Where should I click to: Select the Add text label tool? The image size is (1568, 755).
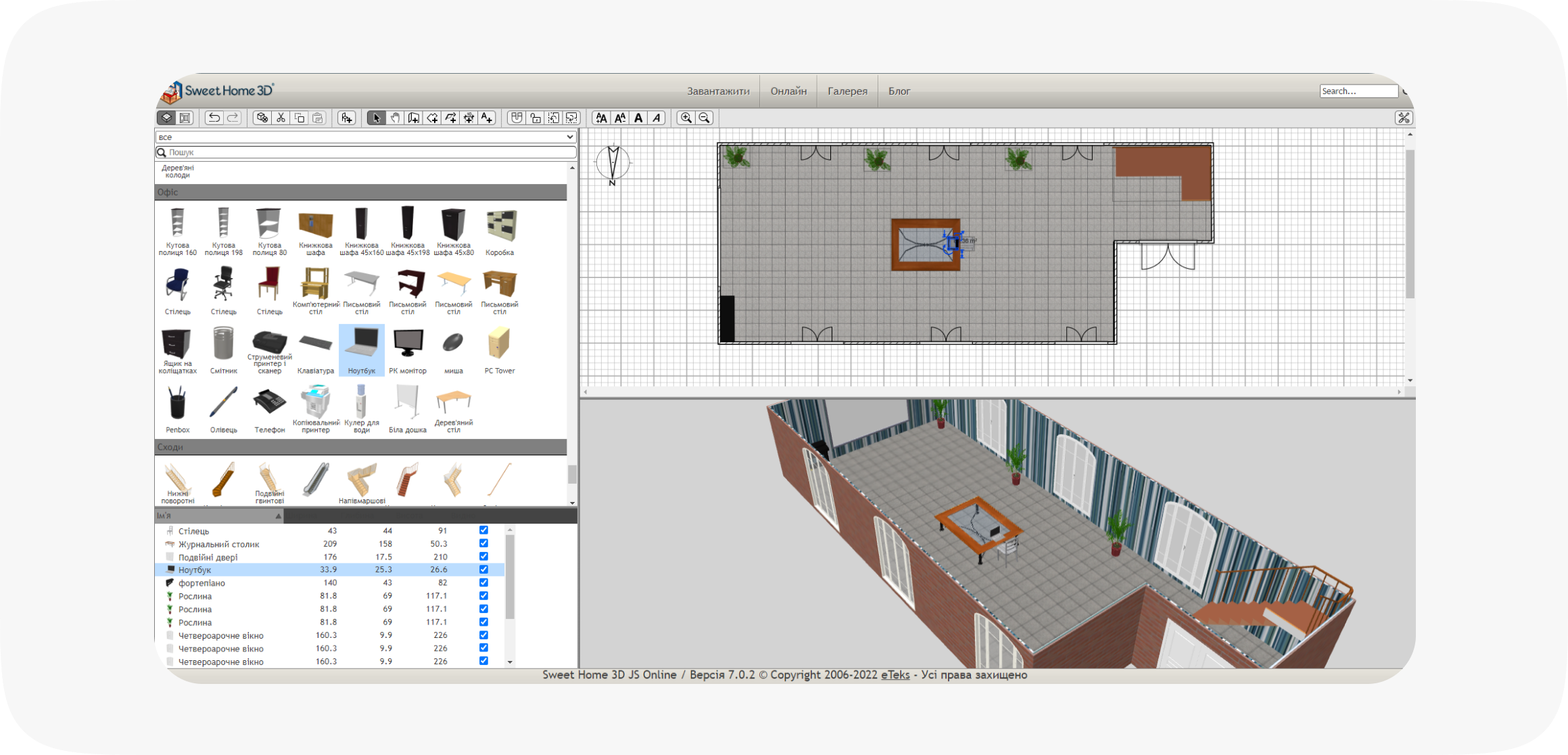point(487,118)
